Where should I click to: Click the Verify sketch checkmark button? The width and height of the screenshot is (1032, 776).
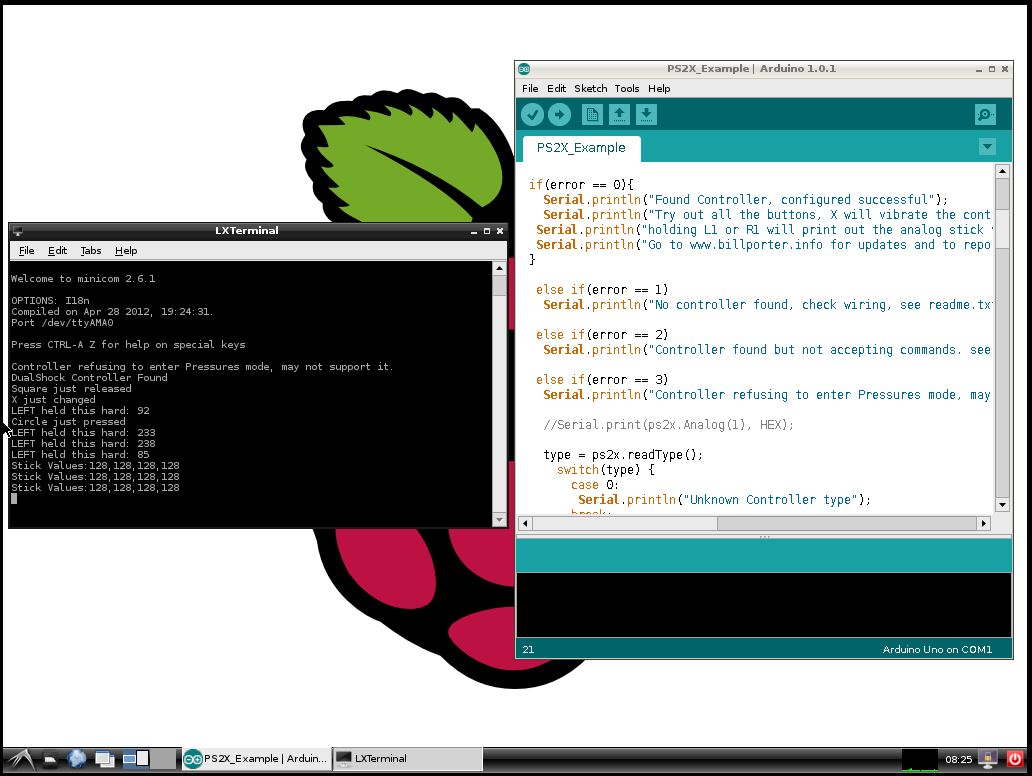(x=533, y=115)
